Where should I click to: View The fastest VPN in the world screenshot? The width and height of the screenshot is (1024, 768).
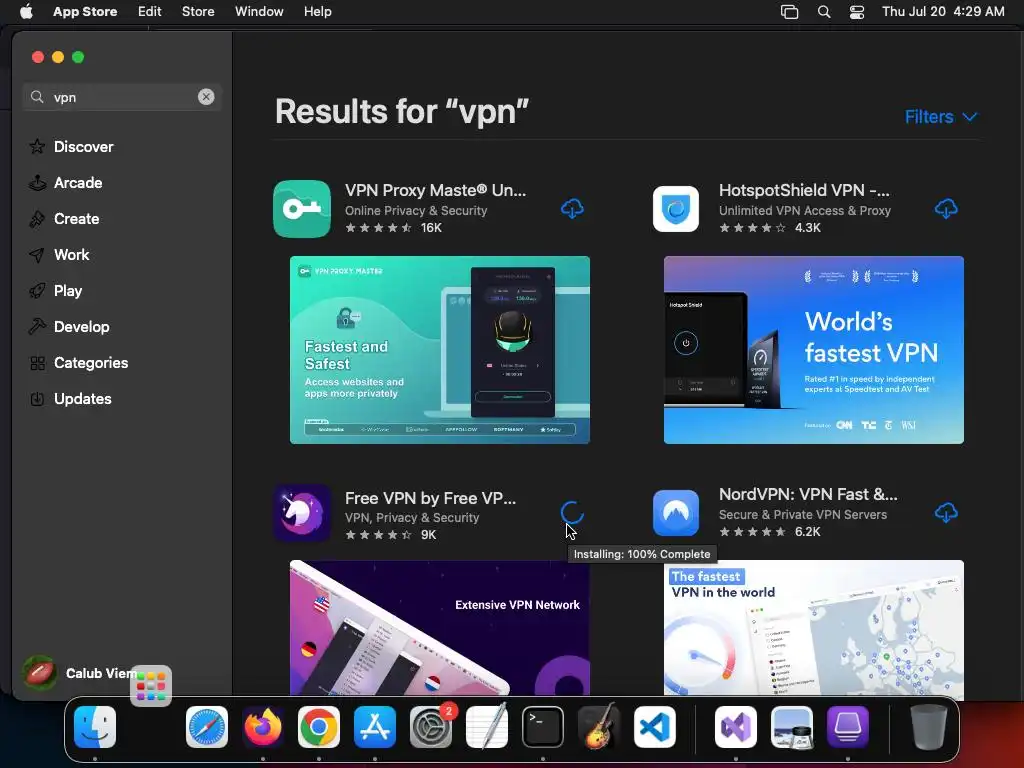[814, 628]
